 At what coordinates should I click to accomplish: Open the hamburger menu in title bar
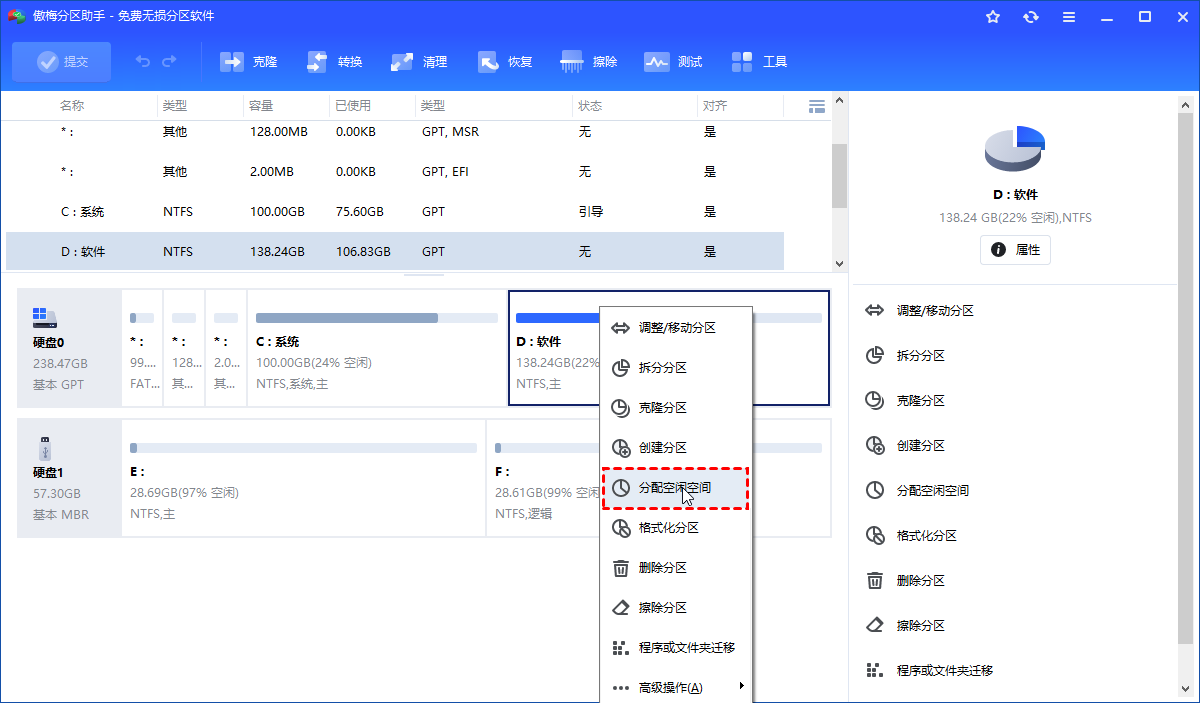1069,17
